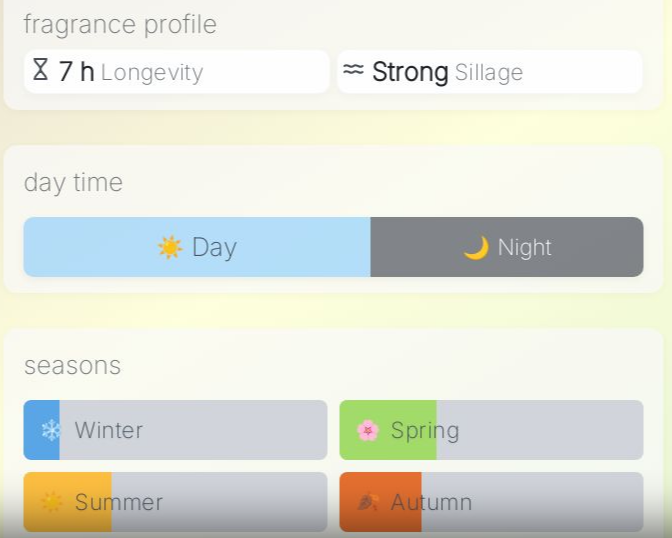Click the hourglass longevity icon
Image resolution: width=672 pixels, height=538 pixels.
(x=41, y=71)
